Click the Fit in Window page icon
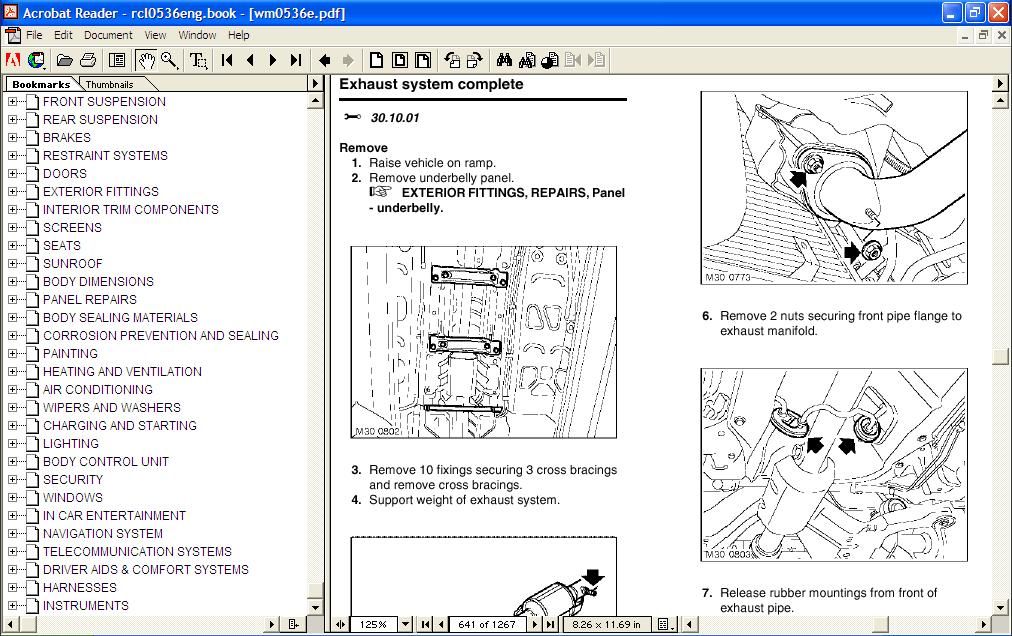 (400, 61)
